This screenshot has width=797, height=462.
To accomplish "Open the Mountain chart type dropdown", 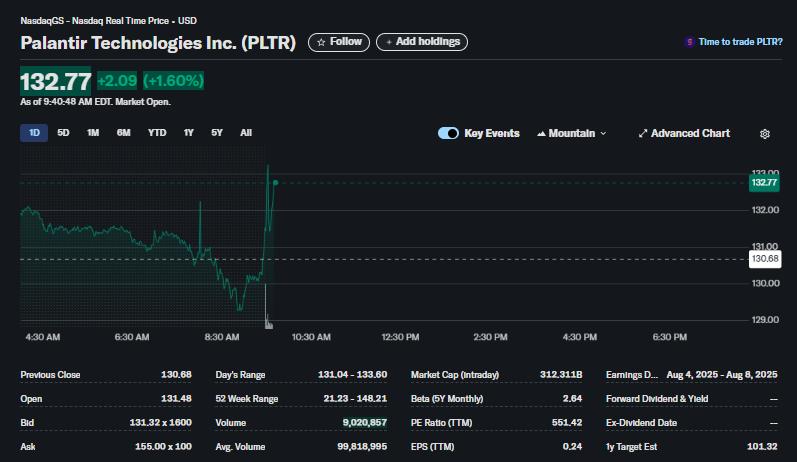I will click(x=572, y=134).
